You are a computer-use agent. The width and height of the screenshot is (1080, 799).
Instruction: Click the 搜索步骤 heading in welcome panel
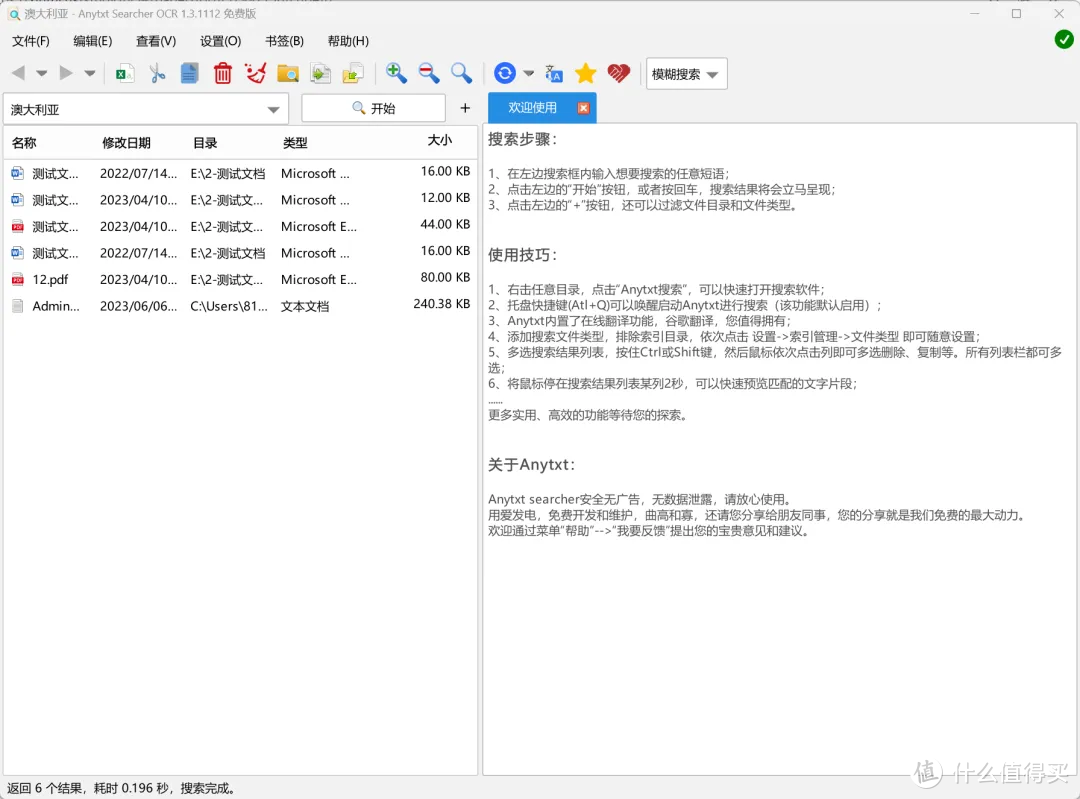click(523, 139)
